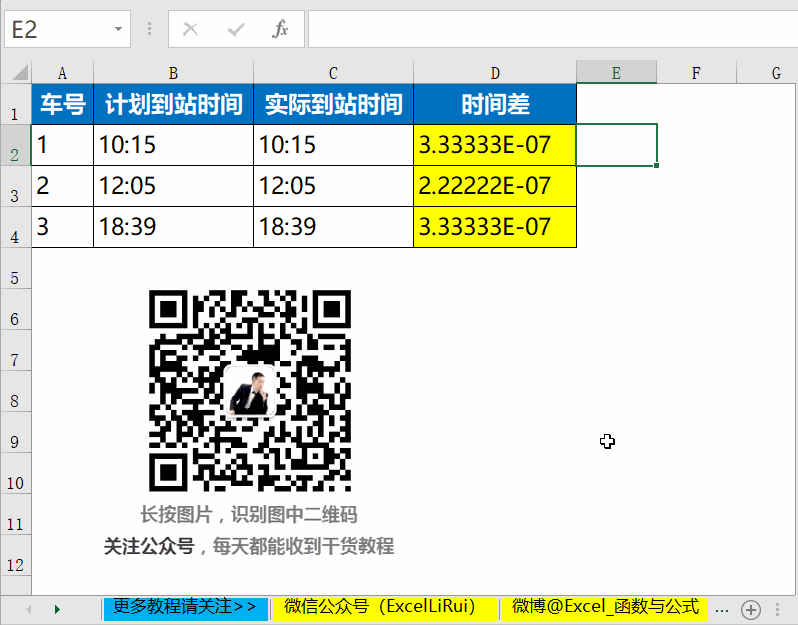Select header cell 车号
This screenshot has width=798, height=625.
coord(63,104)
